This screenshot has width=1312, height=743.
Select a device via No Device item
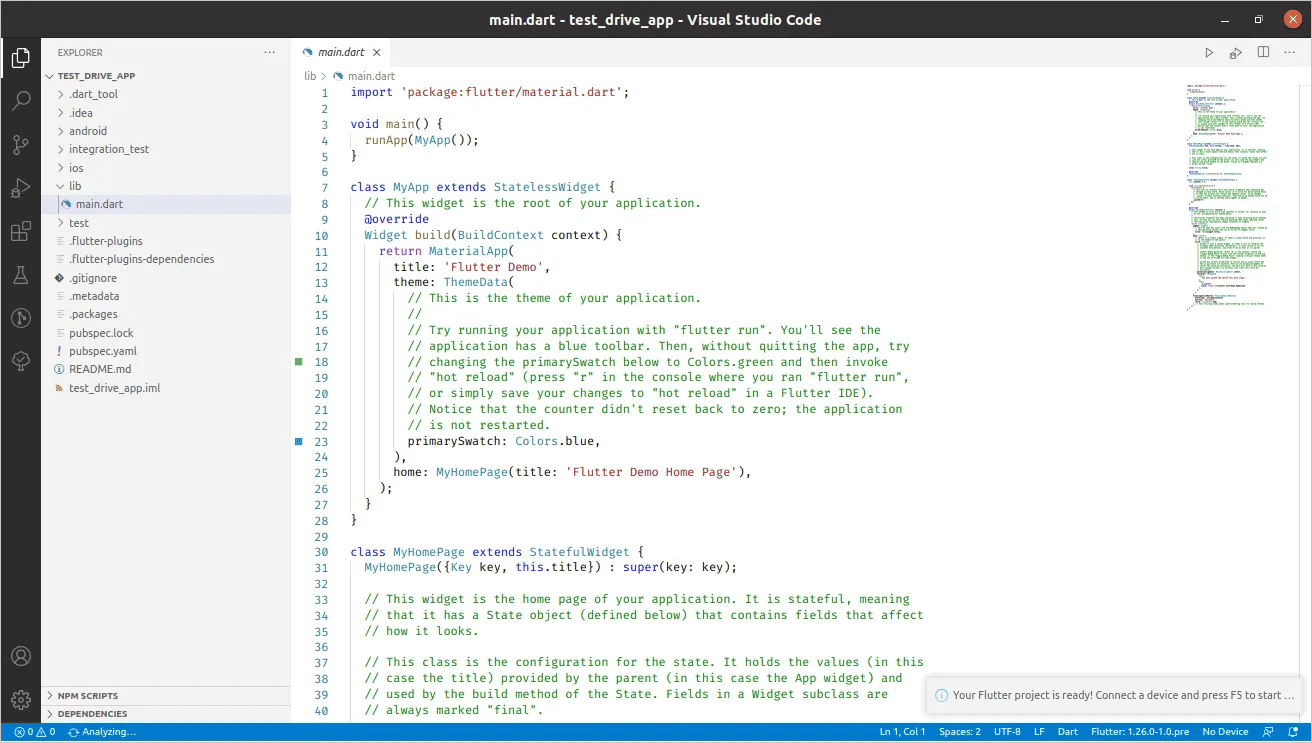(1225, 732)
